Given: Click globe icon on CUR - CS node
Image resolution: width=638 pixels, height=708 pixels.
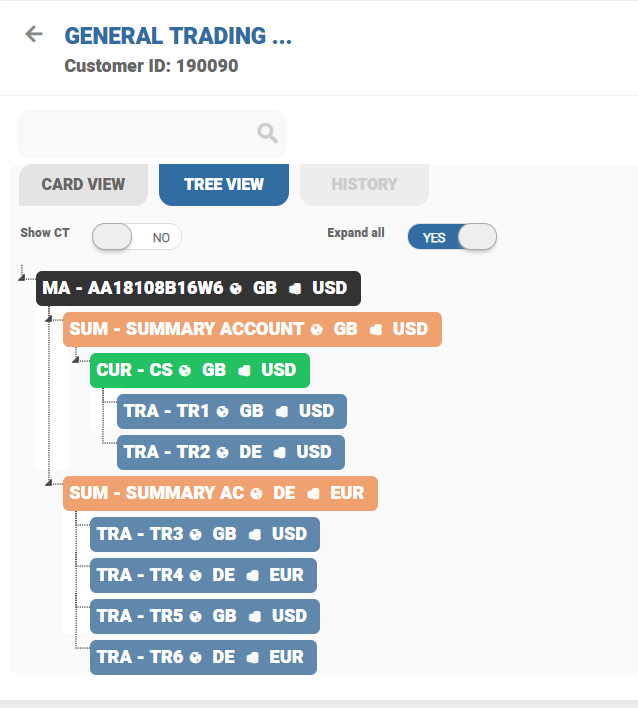Looking at the screenshot, I should (x=185, y=370).
